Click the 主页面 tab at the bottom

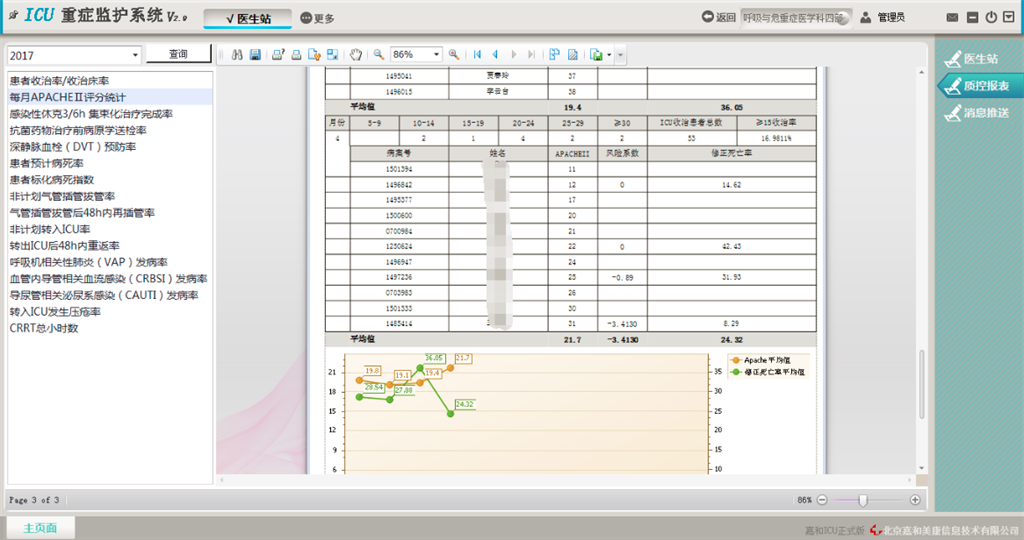coord(40,528)
